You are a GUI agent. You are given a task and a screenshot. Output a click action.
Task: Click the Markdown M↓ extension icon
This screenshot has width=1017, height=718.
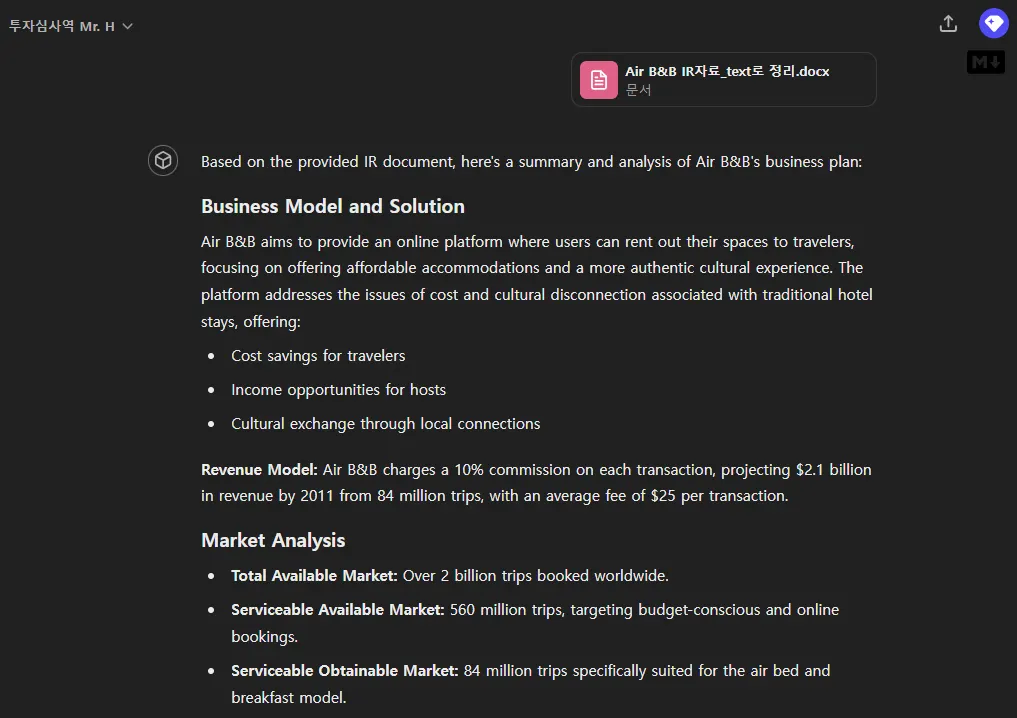pyautogui.click(x=985, y=62)
